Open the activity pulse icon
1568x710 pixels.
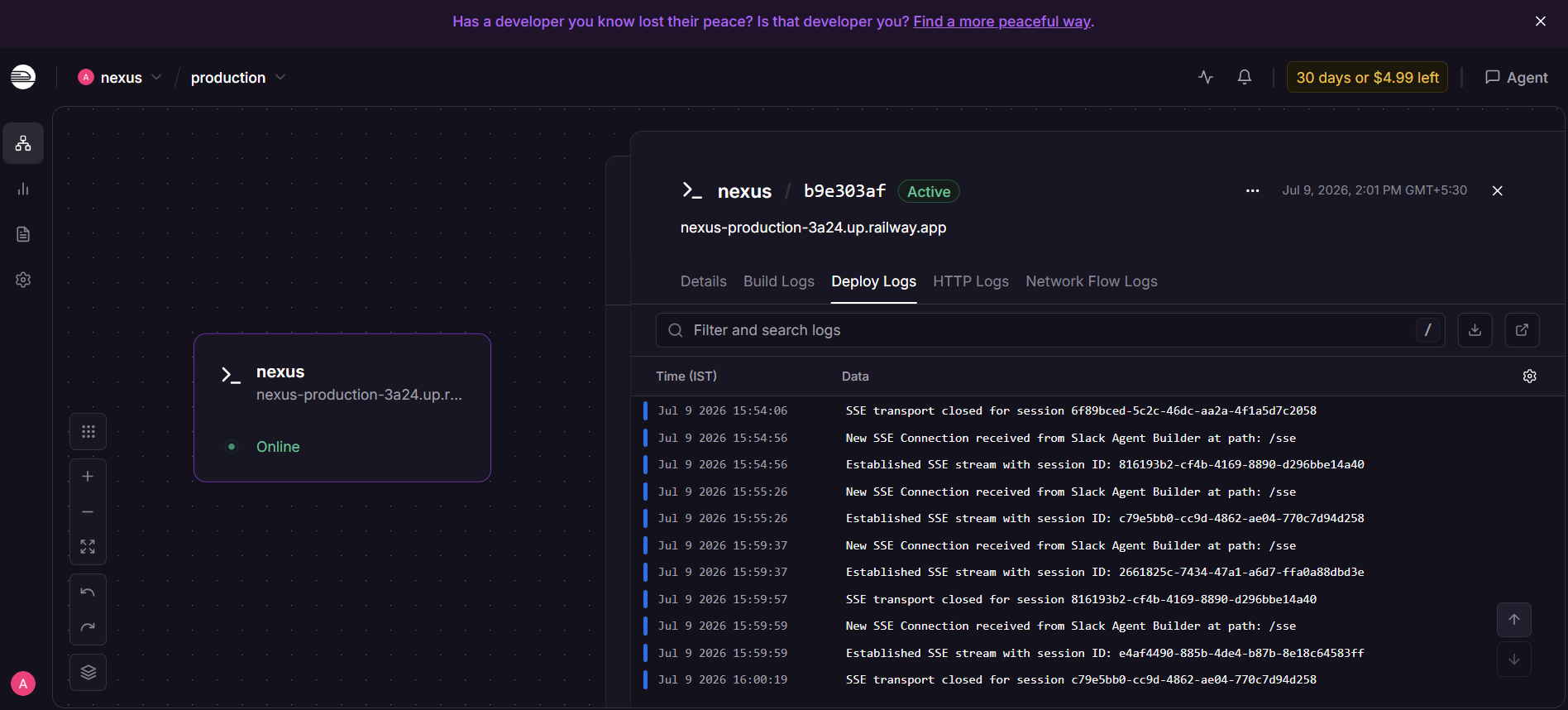click(1206, 77)
